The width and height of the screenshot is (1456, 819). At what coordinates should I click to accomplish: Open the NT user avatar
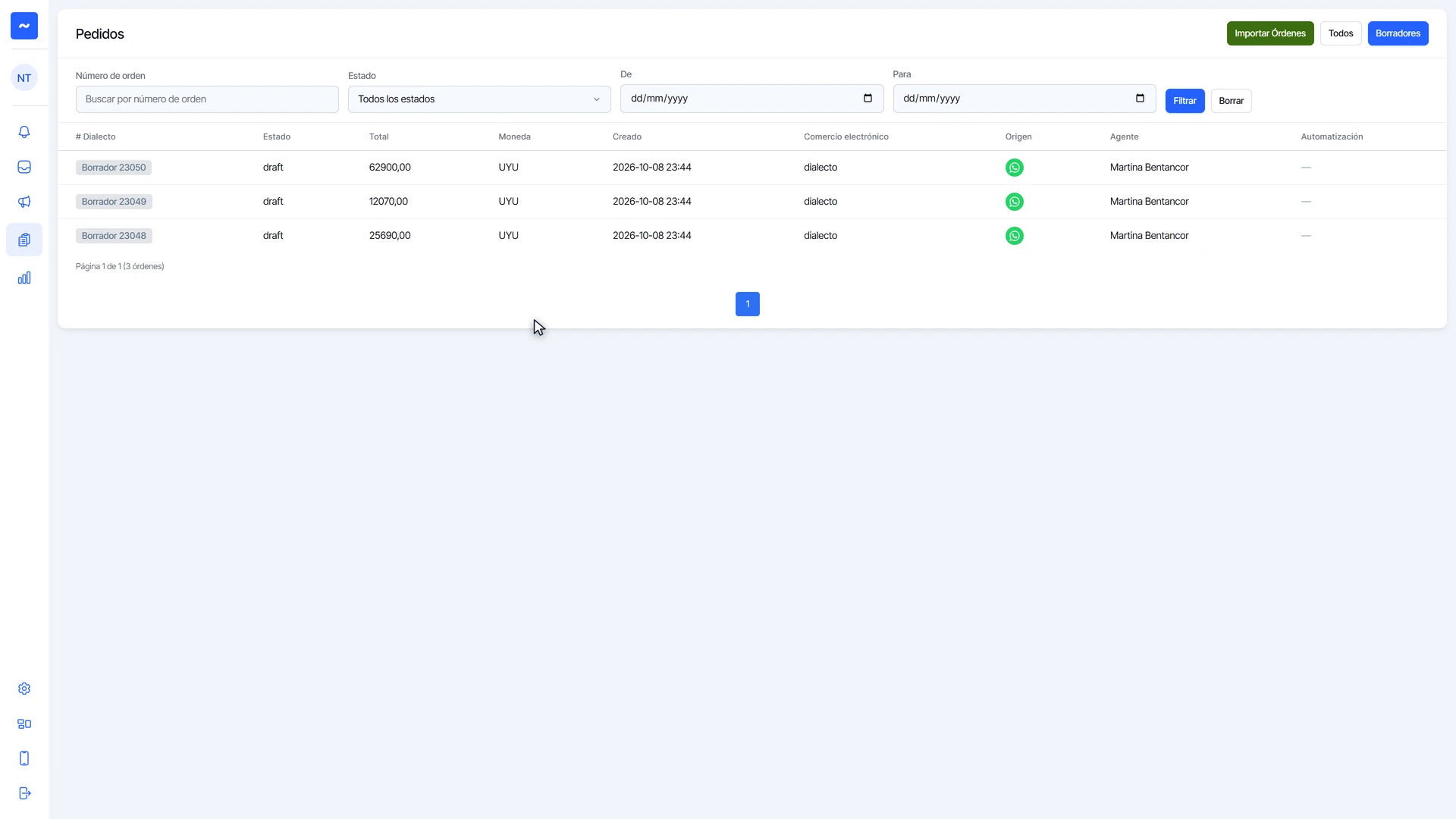(x=24, y=77)
